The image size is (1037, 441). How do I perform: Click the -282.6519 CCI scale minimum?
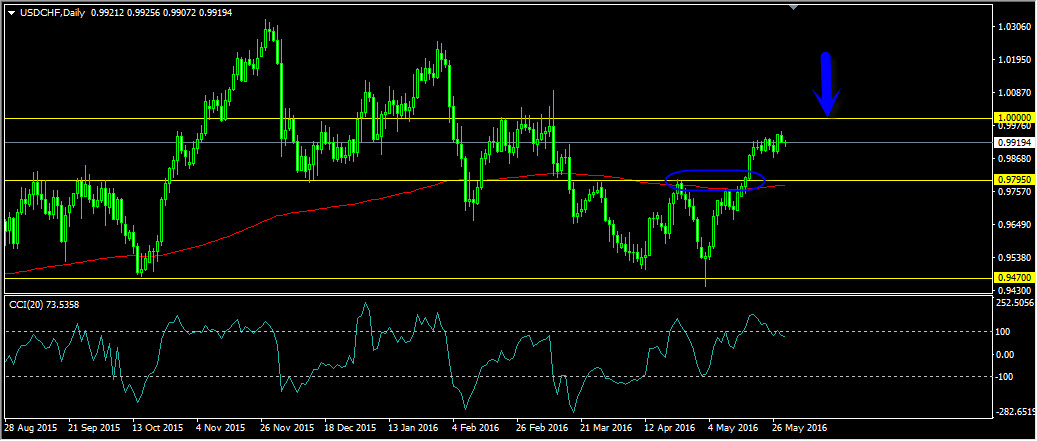coord(1016,413)
